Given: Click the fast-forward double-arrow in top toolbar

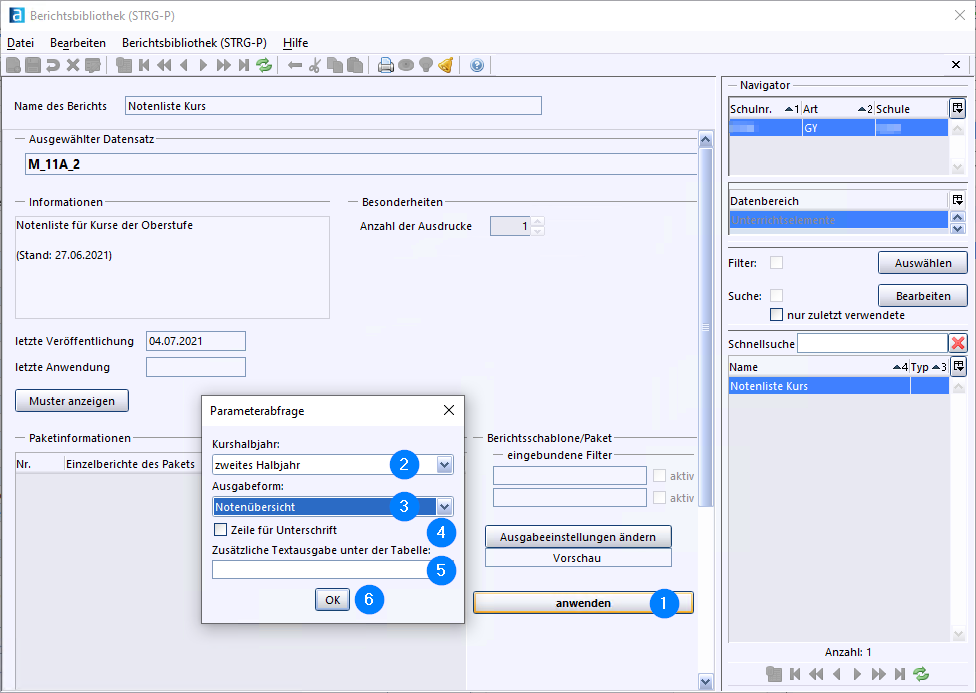Looking at the screenshot, I should click(223, 65).
